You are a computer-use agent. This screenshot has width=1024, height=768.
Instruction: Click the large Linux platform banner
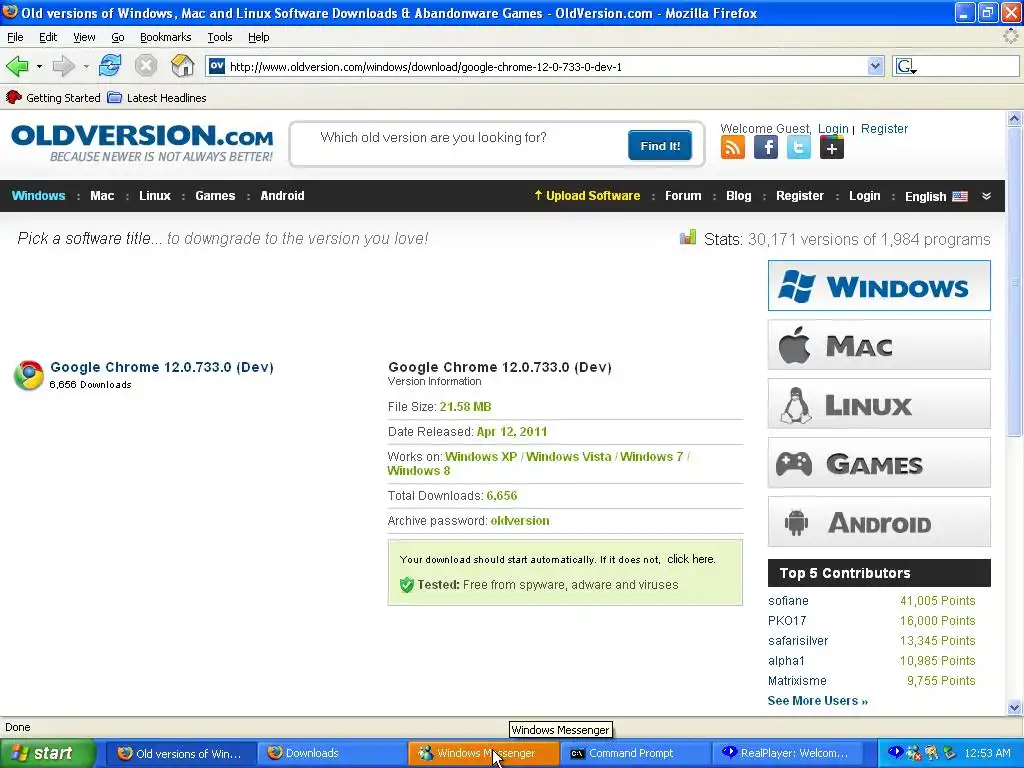click(879, 404)
